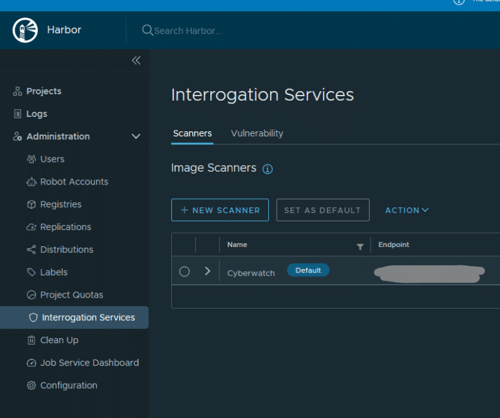The height and width of the screenshot is (418, 500).
Task: Click the Administration icon in sidebar
Action: 17,136
